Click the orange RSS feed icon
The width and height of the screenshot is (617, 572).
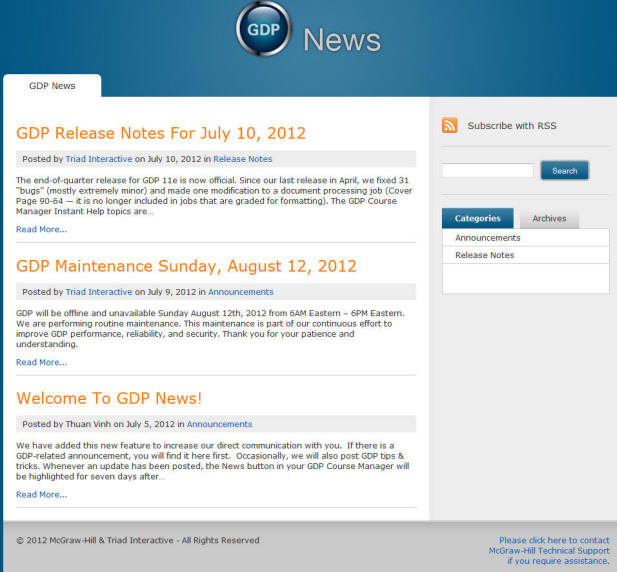pyautogui.click(x=449, y=125)
